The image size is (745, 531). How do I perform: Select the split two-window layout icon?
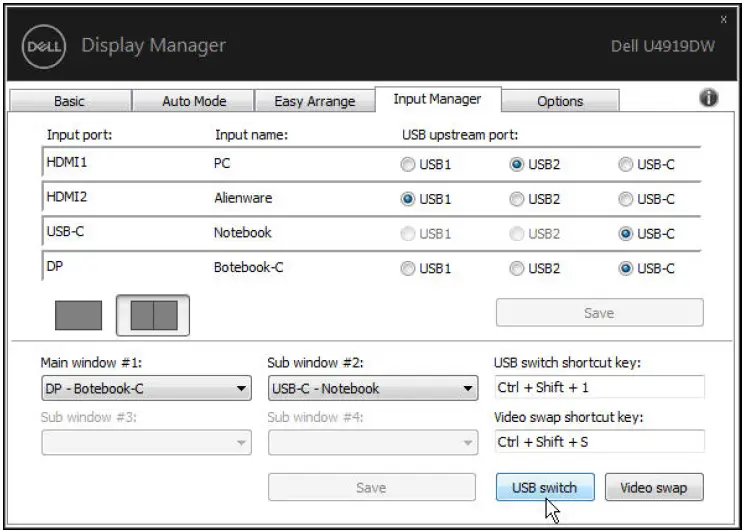coord(153,315)
